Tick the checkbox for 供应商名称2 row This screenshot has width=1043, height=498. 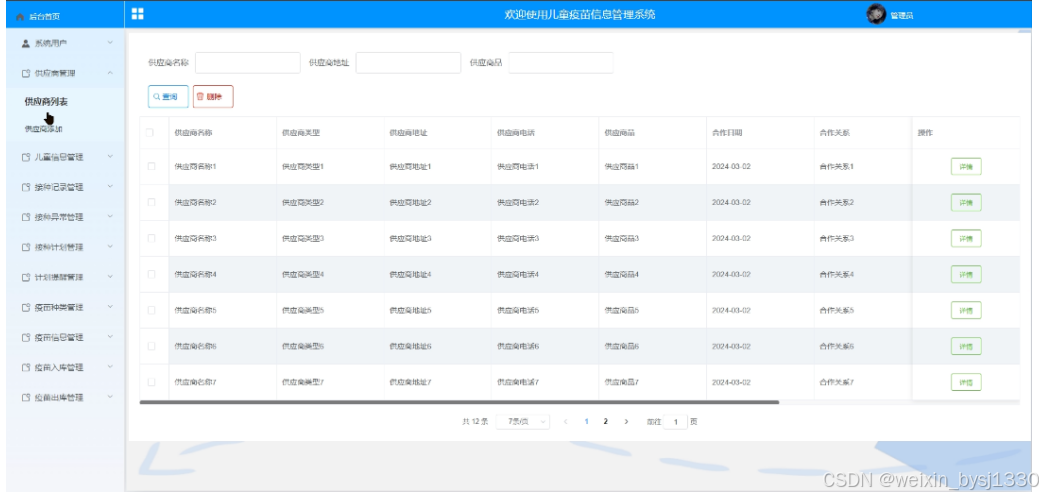point(152,202)
